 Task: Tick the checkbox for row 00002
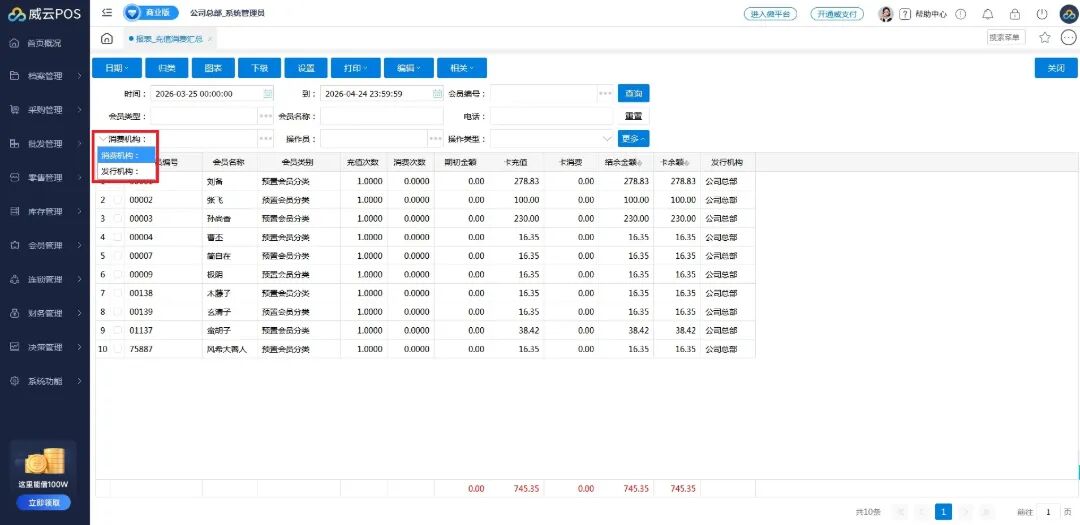[x=118, y=200]
